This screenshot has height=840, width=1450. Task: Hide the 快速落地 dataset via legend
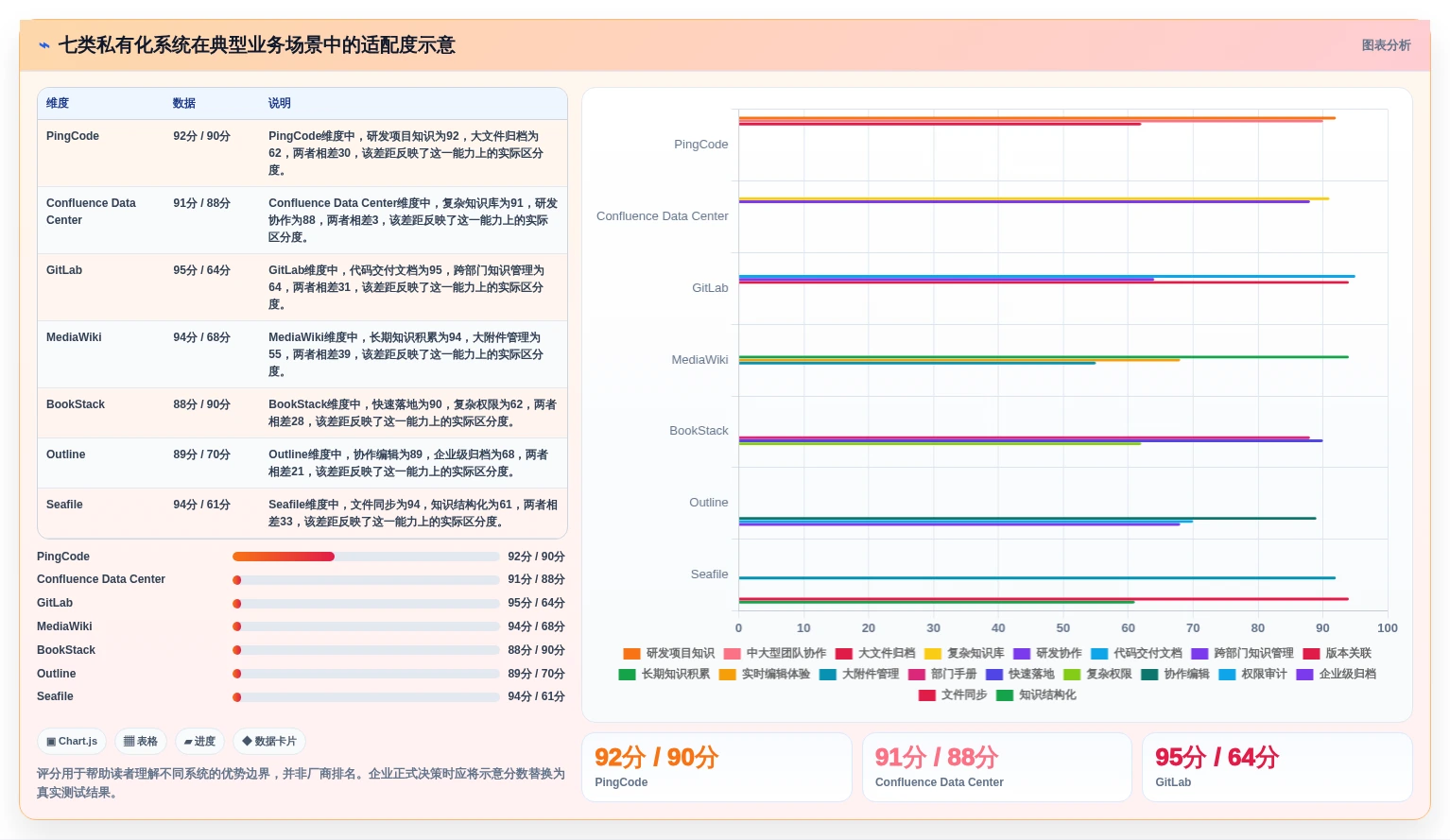(x=1020, y=674)
